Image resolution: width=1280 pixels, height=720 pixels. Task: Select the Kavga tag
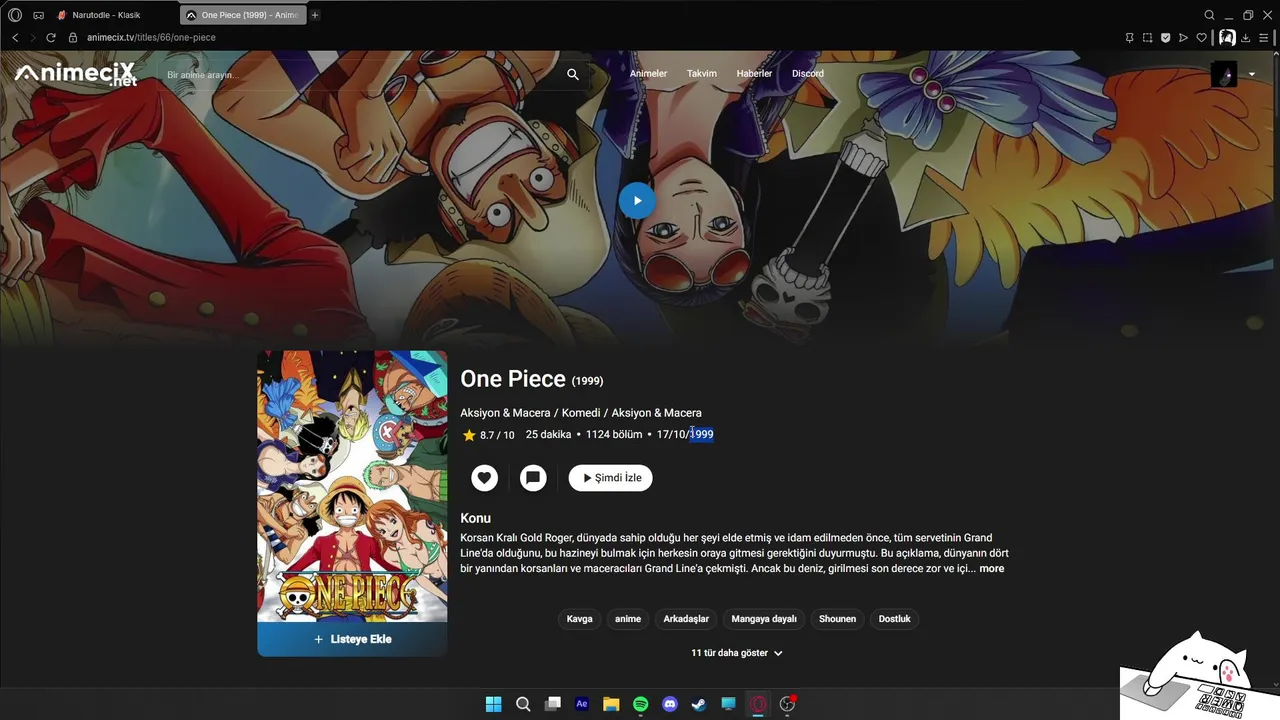580,619
